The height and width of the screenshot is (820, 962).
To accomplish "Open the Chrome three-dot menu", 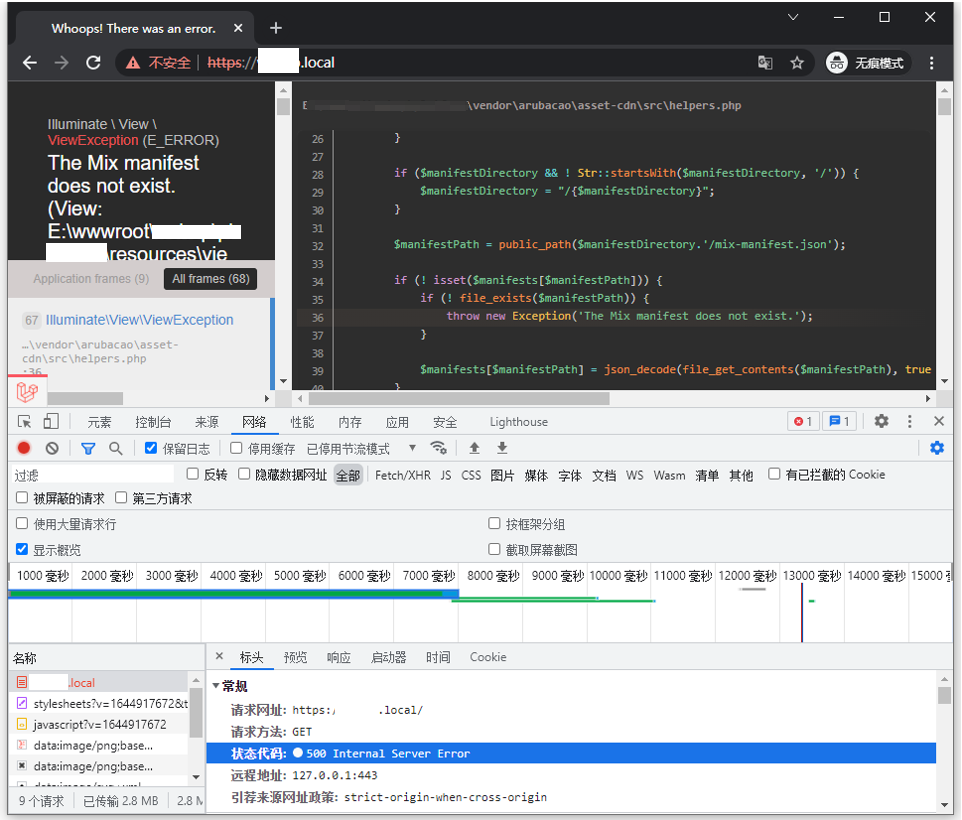I will click(x=932, y=63).
